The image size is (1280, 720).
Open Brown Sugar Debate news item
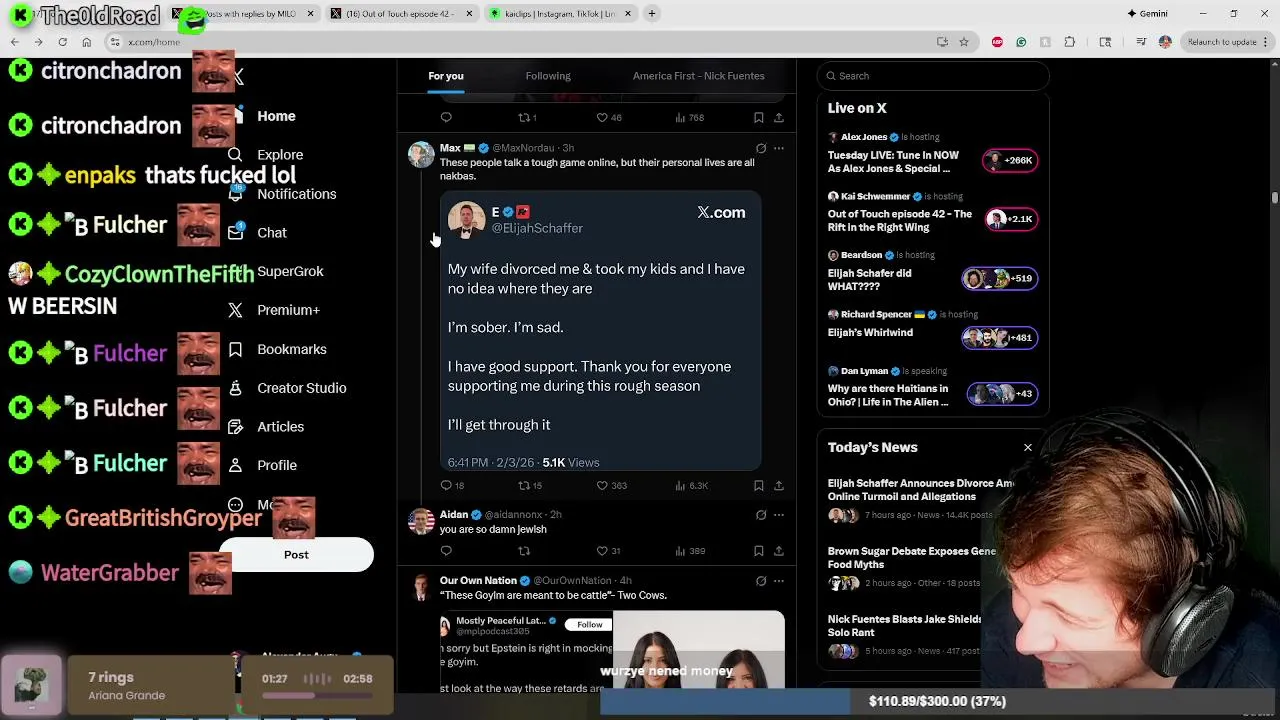[912, 568]
